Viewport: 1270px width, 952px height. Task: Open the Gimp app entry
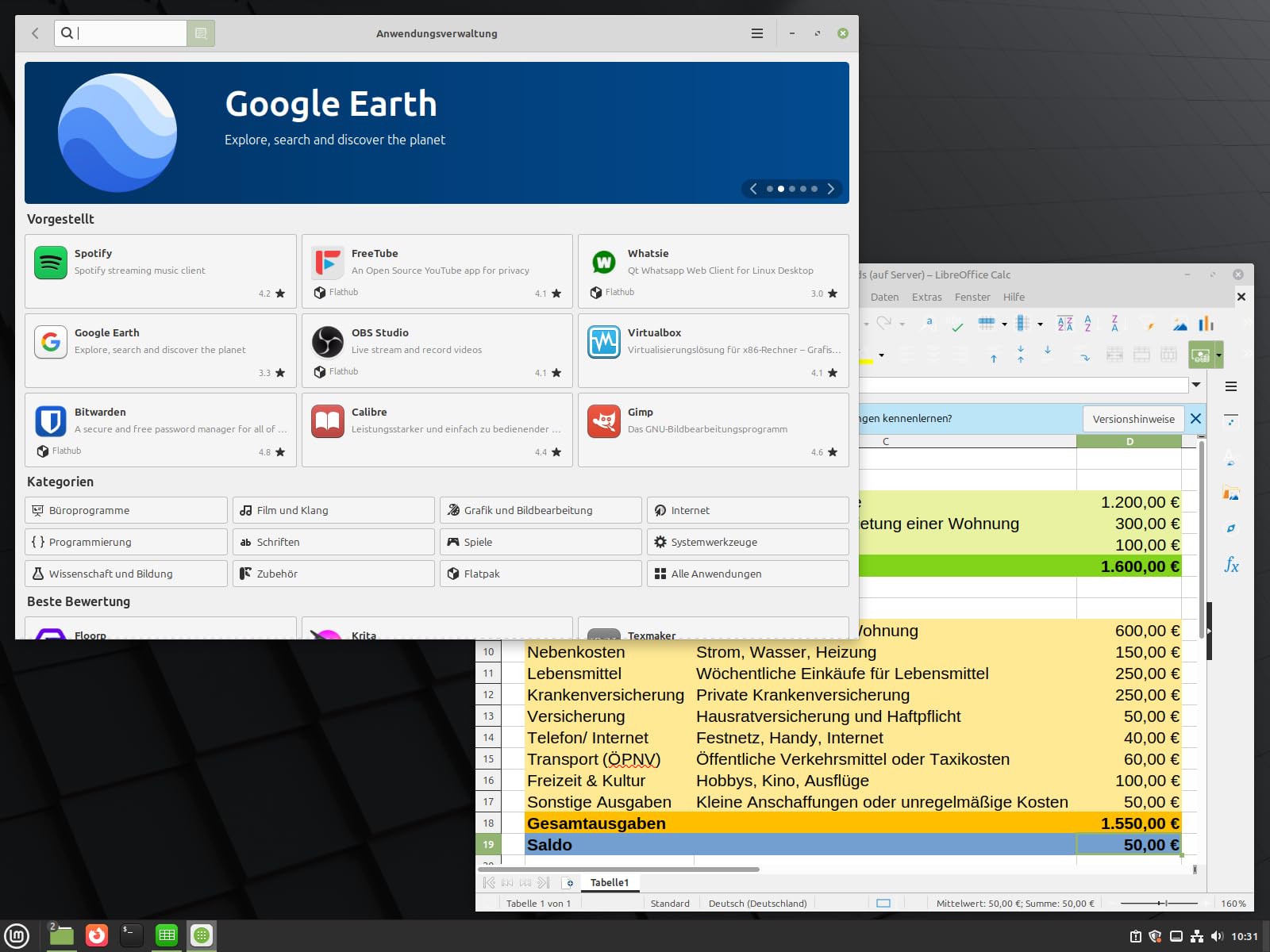point(714,430)
